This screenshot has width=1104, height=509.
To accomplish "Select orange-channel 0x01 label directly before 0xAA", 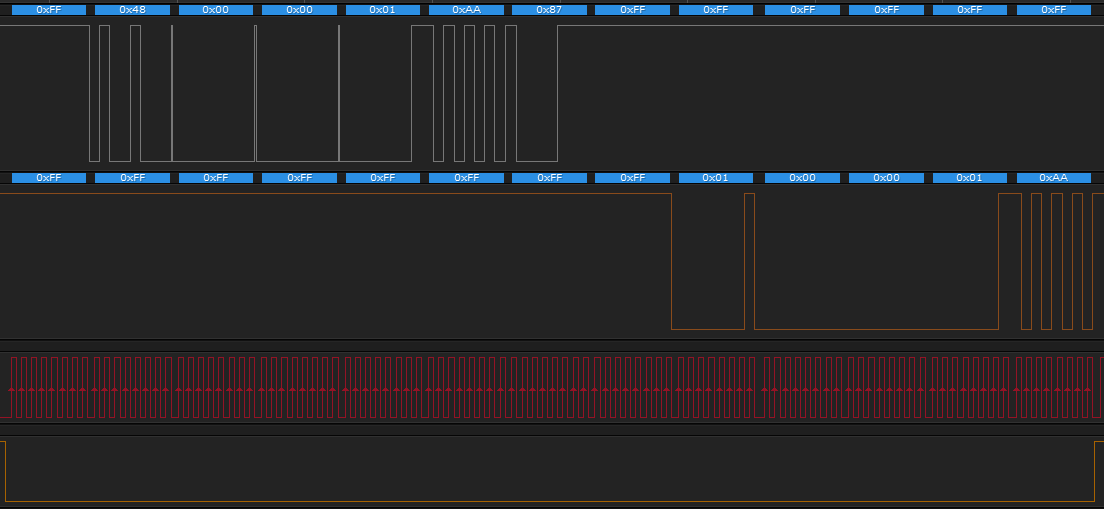I will pos(970,177).
